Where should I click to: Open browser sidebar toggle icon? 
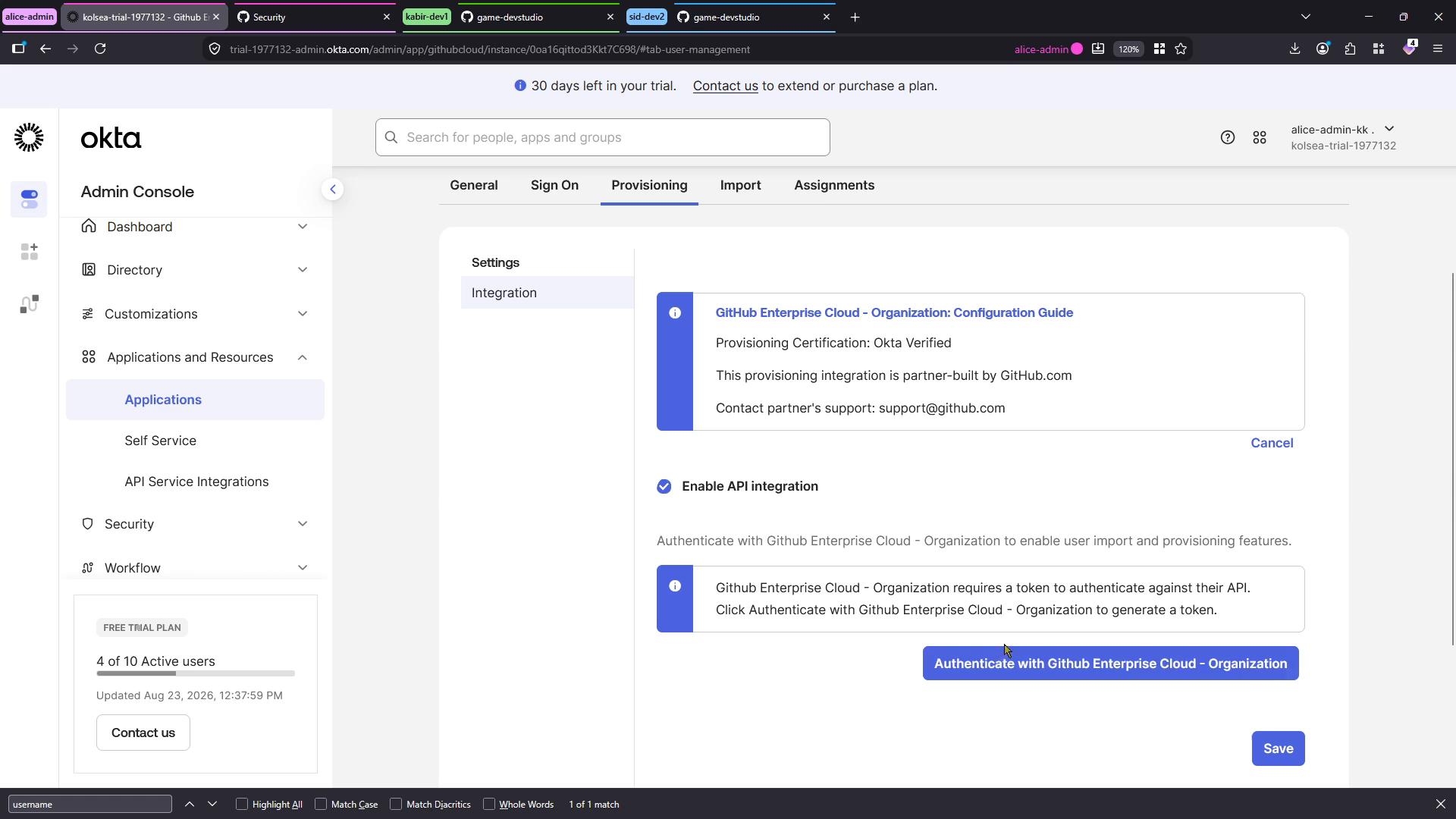pos(18,49)
